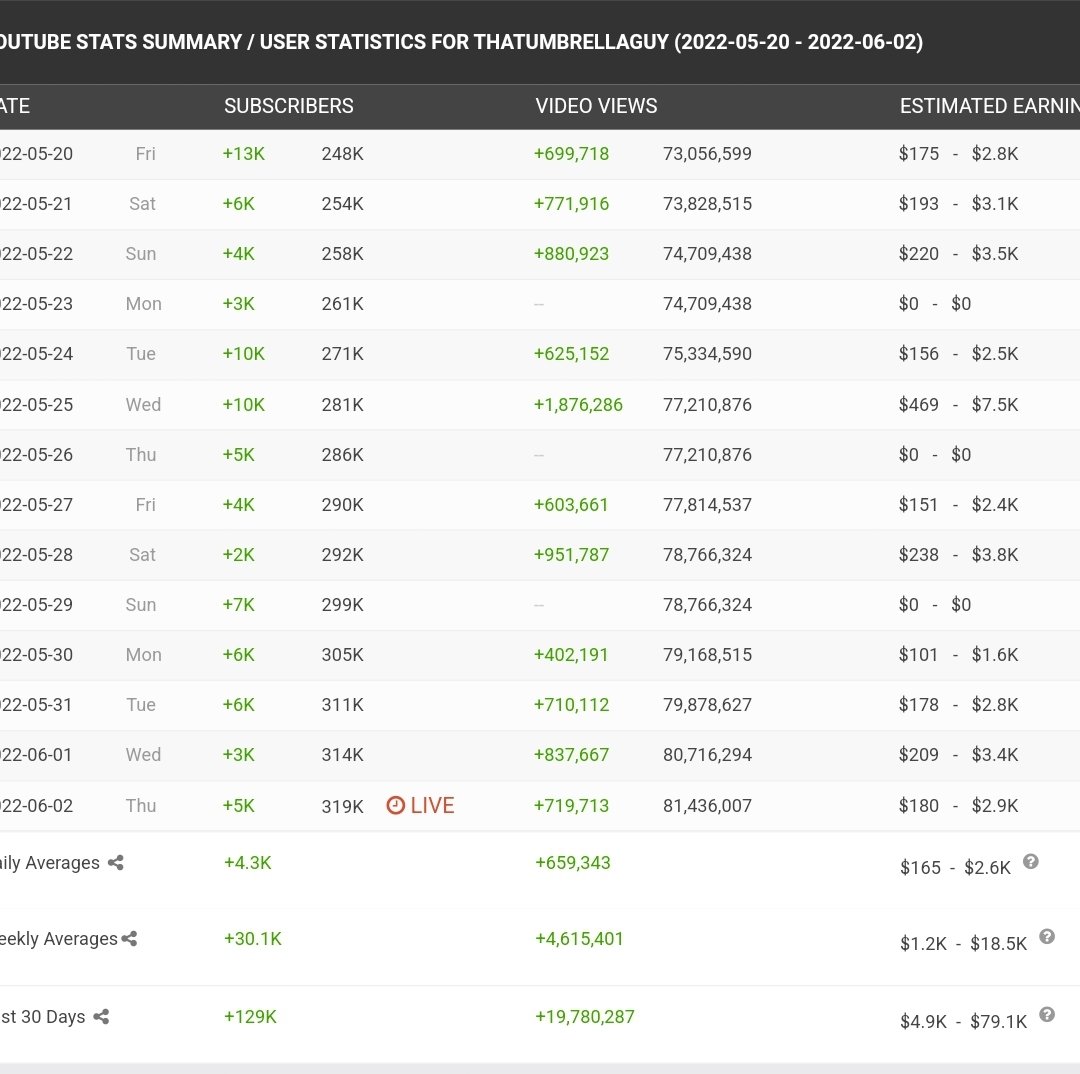Click 77,814,537 total views value
This screenshot has height=1074, width=1080.
pyautogui.click(x=707, y=504)
